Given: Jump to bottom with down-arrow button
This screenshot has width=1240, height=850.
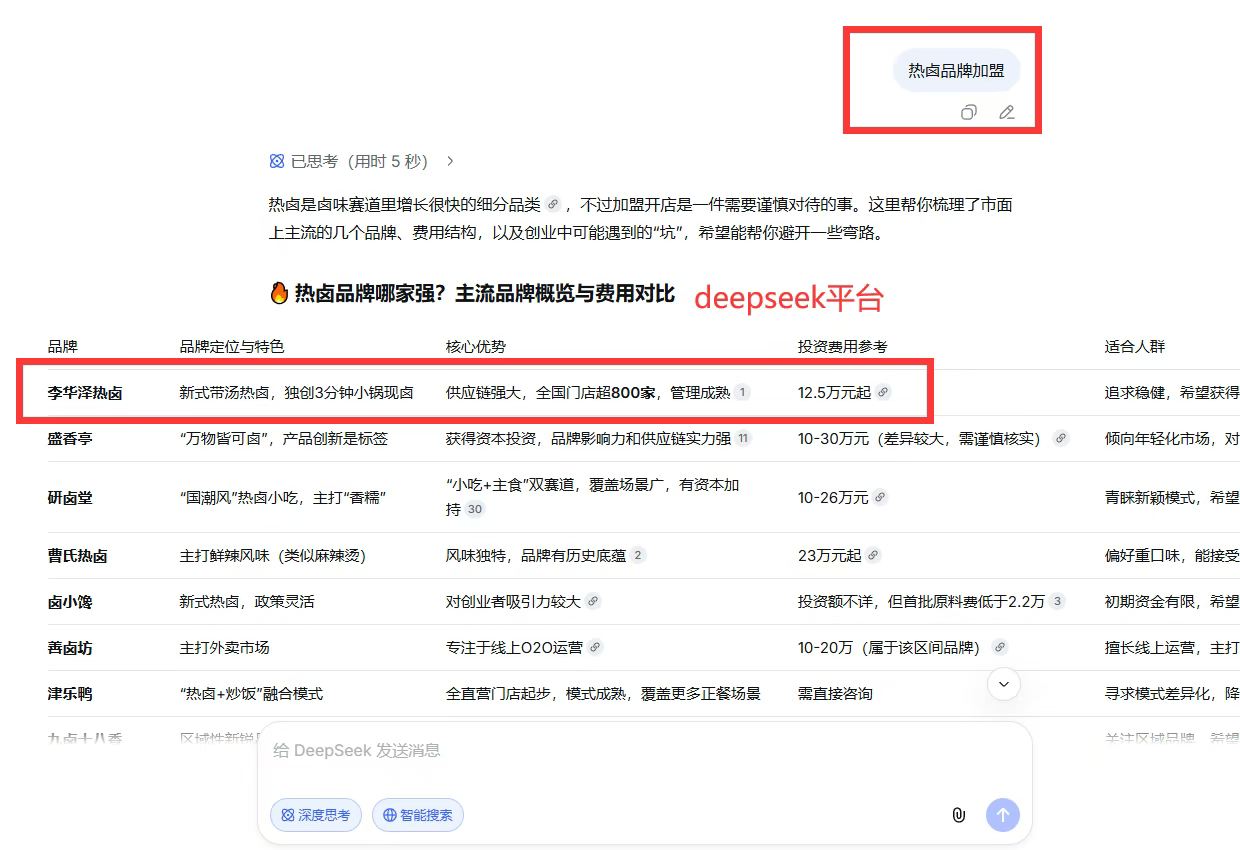Looking at the screenshot, I should (1004, 684).
